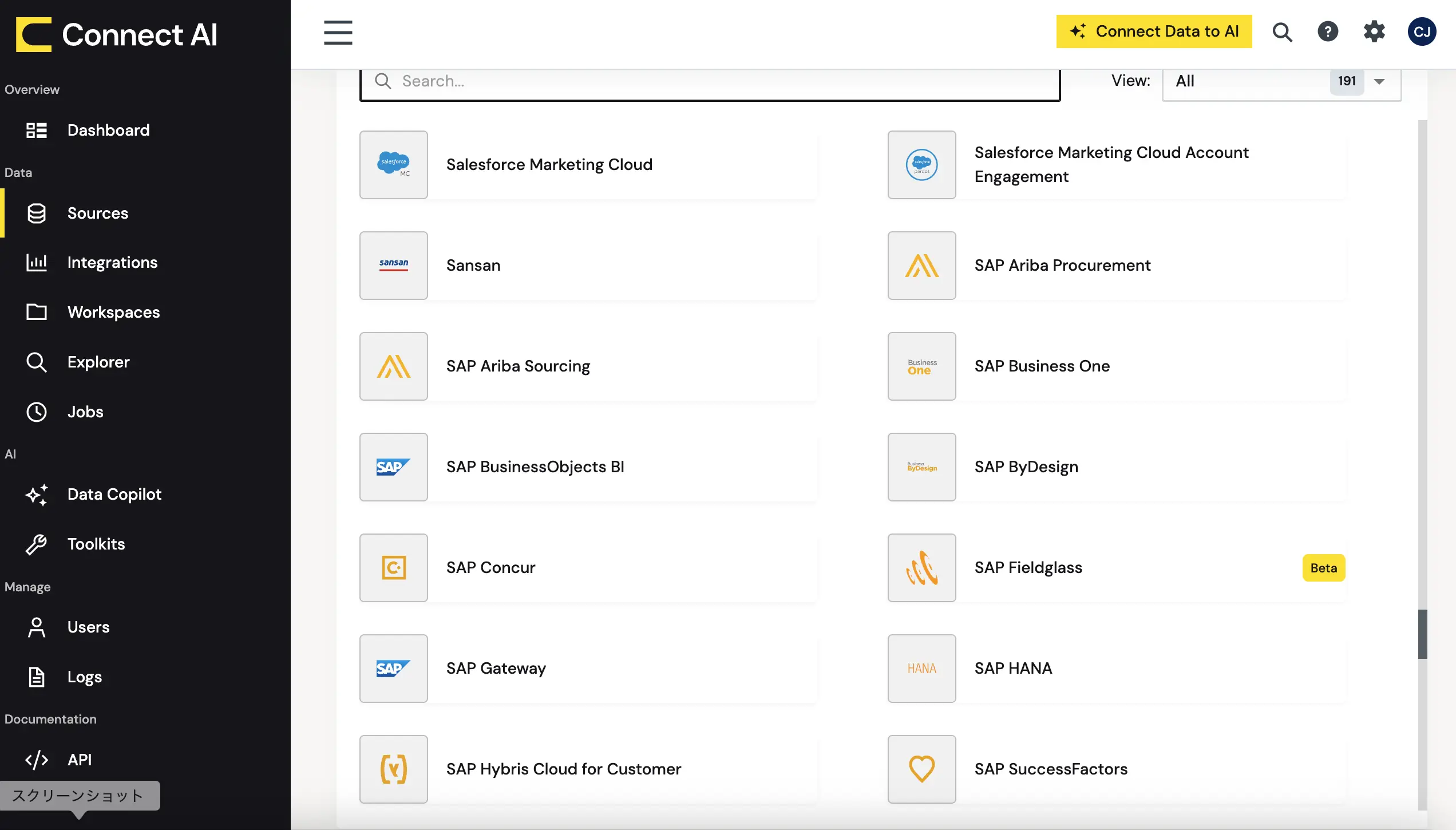Screen dimensions: 1456x830
Task: Click the Data Copilot sparkle icon
Action: pyautogui.click(x=37, y=495)
